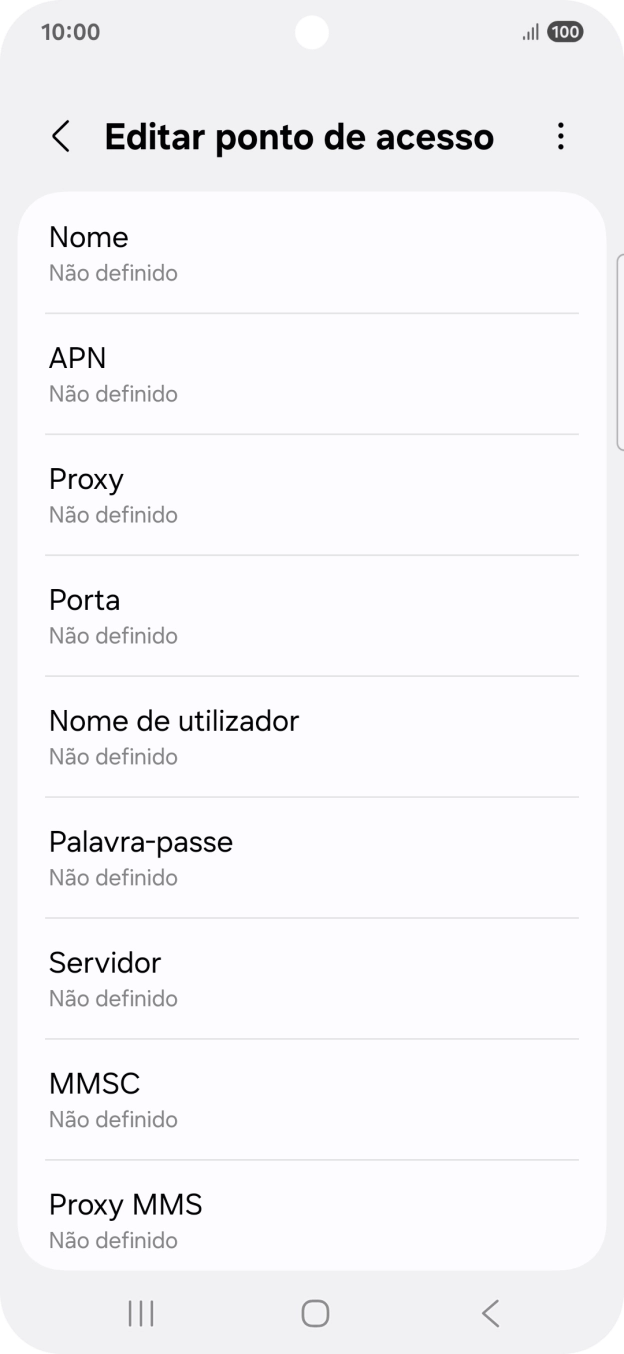The height and width of the screenshot is (1354, 624).
Task: Edit the Porta setting
Action: click(x=312, y=615)
